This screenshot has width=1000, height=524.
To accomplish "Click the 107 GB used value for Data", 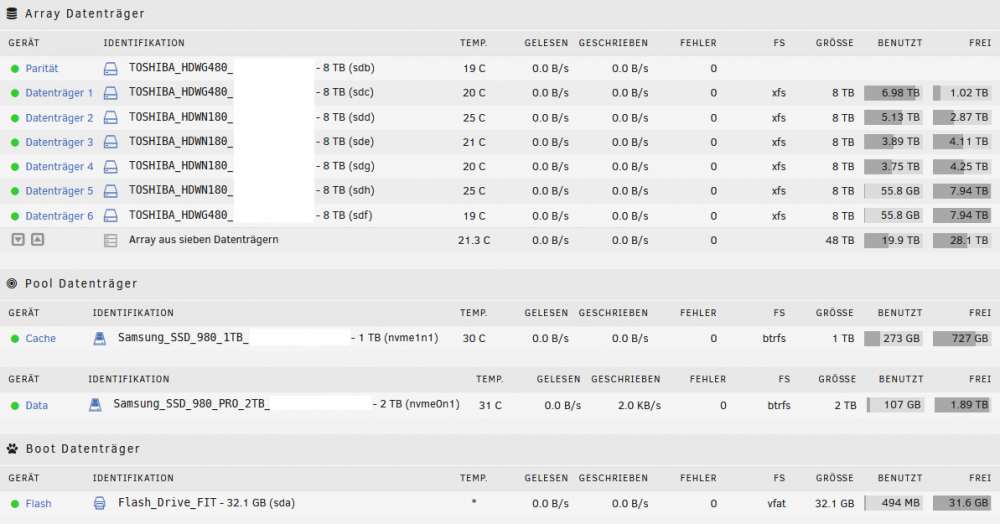I will (x=902, y=405).
